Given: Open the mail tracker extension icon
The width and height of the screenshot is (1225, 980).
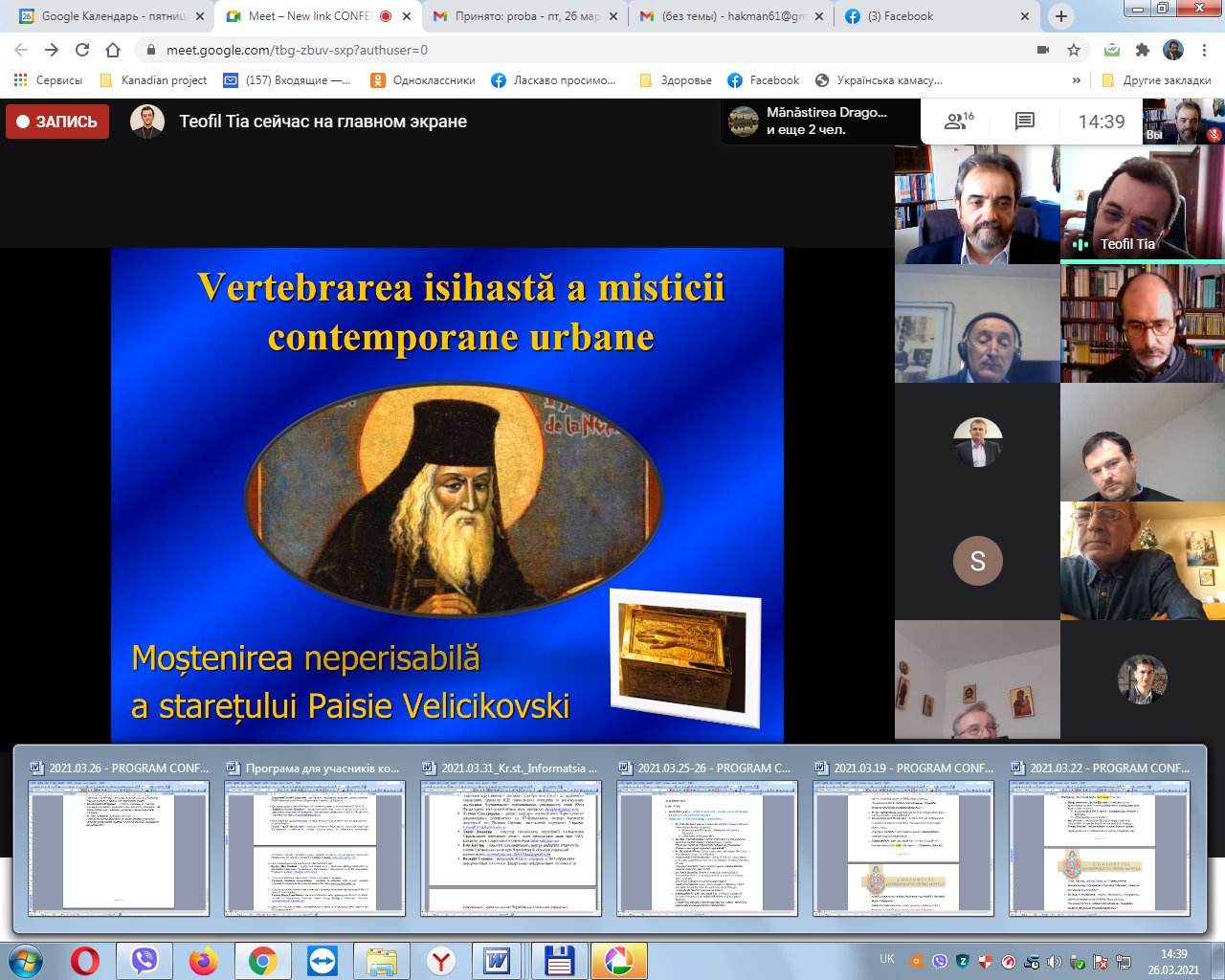Looking at the screenshot, I should pyautogui.click(x=1112, y=50).
